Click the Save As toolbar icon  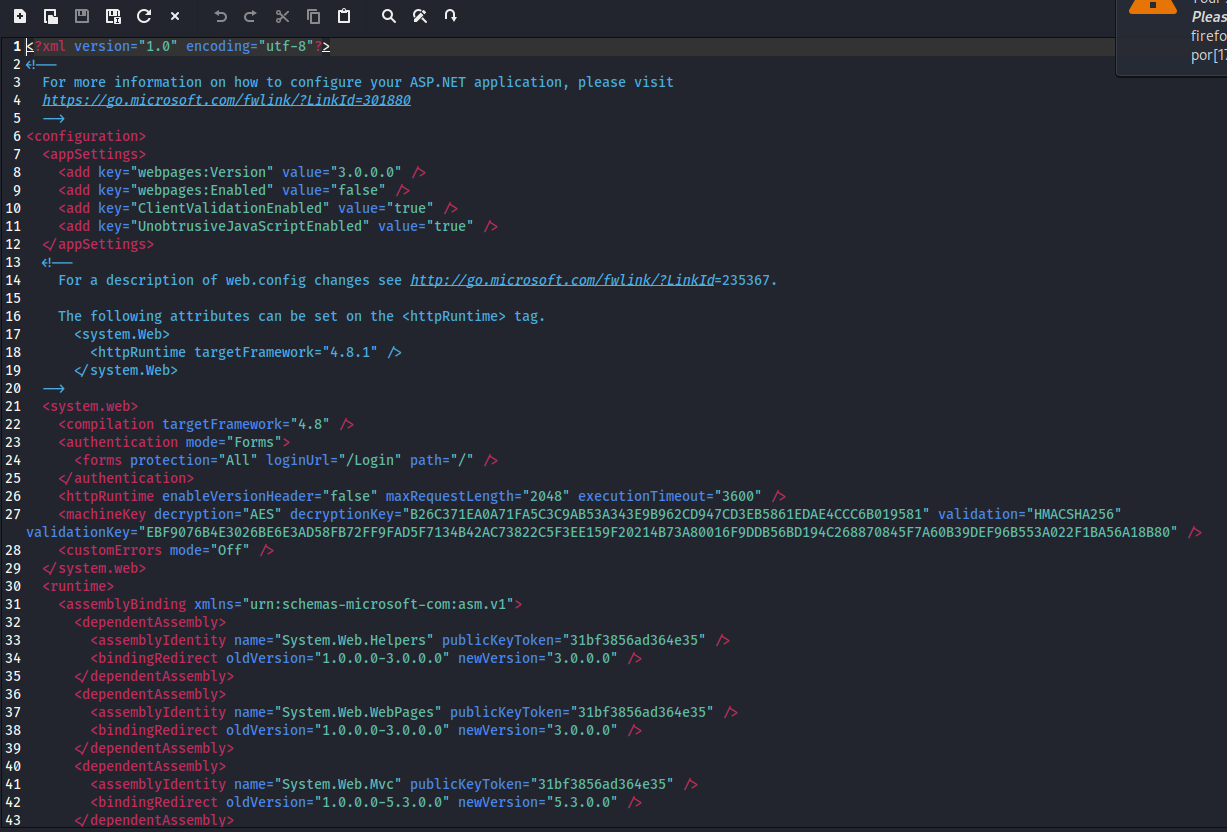click(113, 16)
